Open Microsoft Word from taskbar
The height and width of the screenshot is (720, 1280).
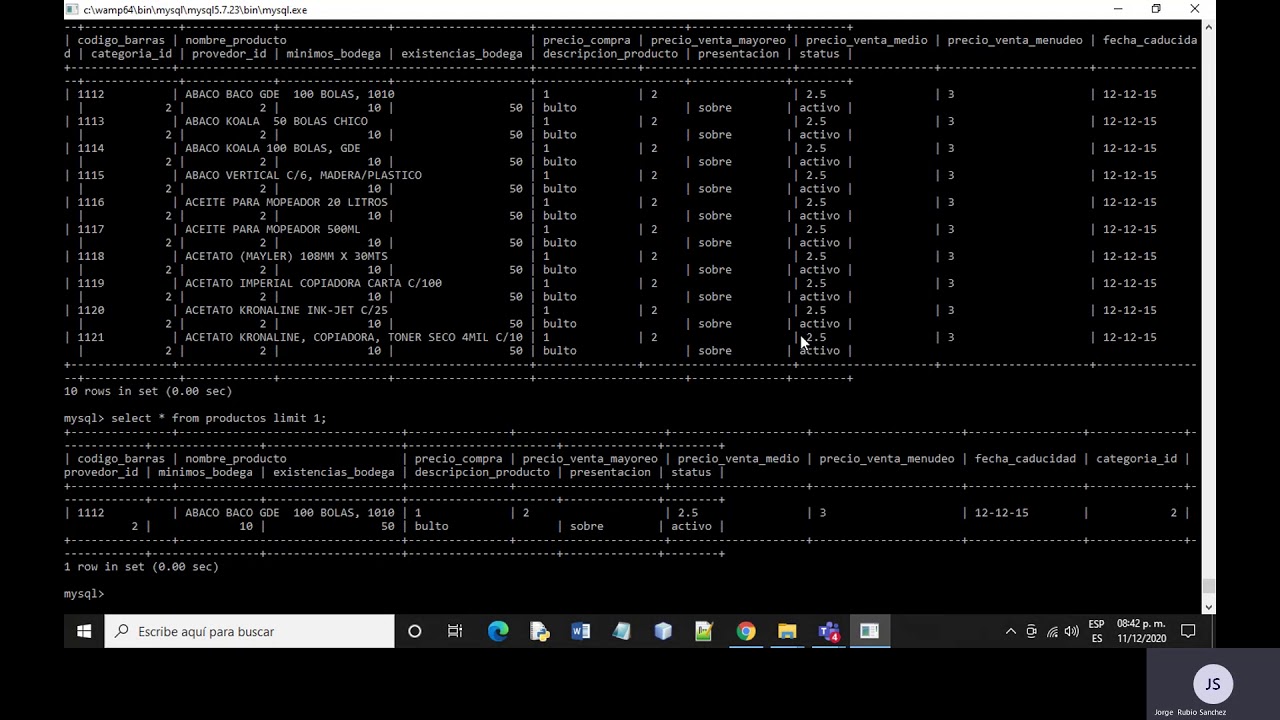click(x=580, y=631)
